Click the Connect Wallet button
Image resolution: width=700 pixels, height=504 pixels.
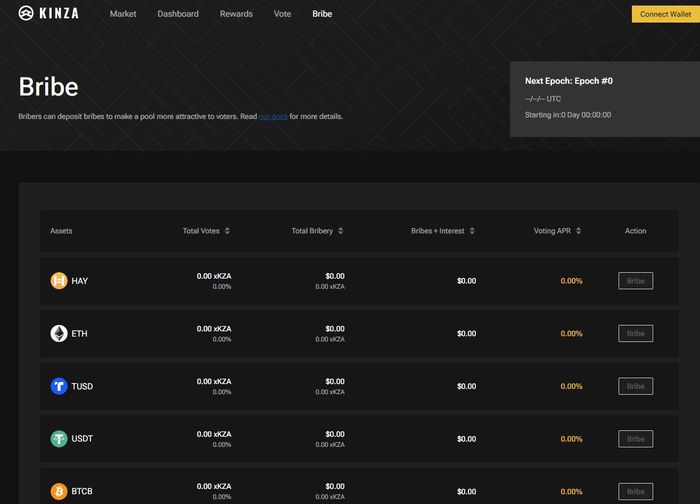(x=666, y=14)
